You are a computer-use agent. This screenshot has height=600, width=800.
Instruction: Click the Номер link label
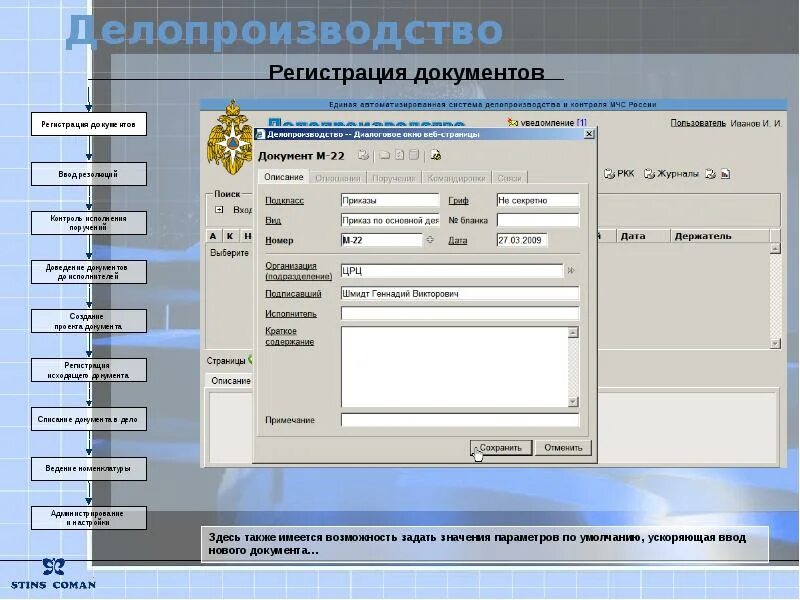(279, 240)
